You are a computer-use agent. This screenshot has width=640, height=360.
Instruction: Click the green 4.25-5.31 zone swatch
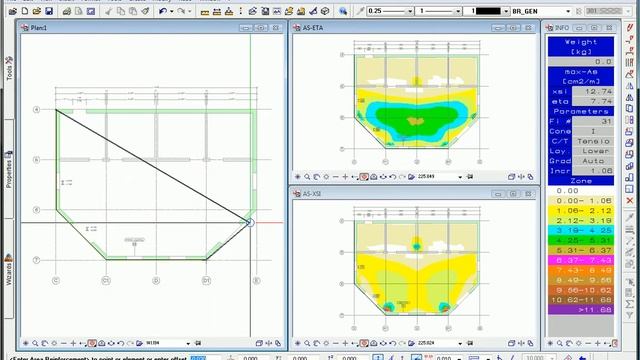581,240
